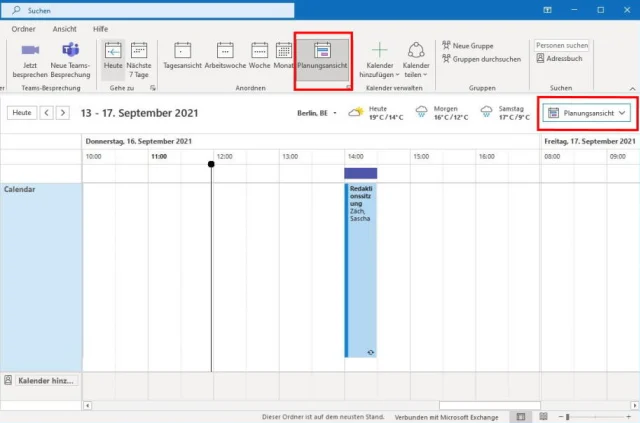Click Gruppen durchsuchen
The width and height of the screenshot is (640, 423).
[484, 59]
